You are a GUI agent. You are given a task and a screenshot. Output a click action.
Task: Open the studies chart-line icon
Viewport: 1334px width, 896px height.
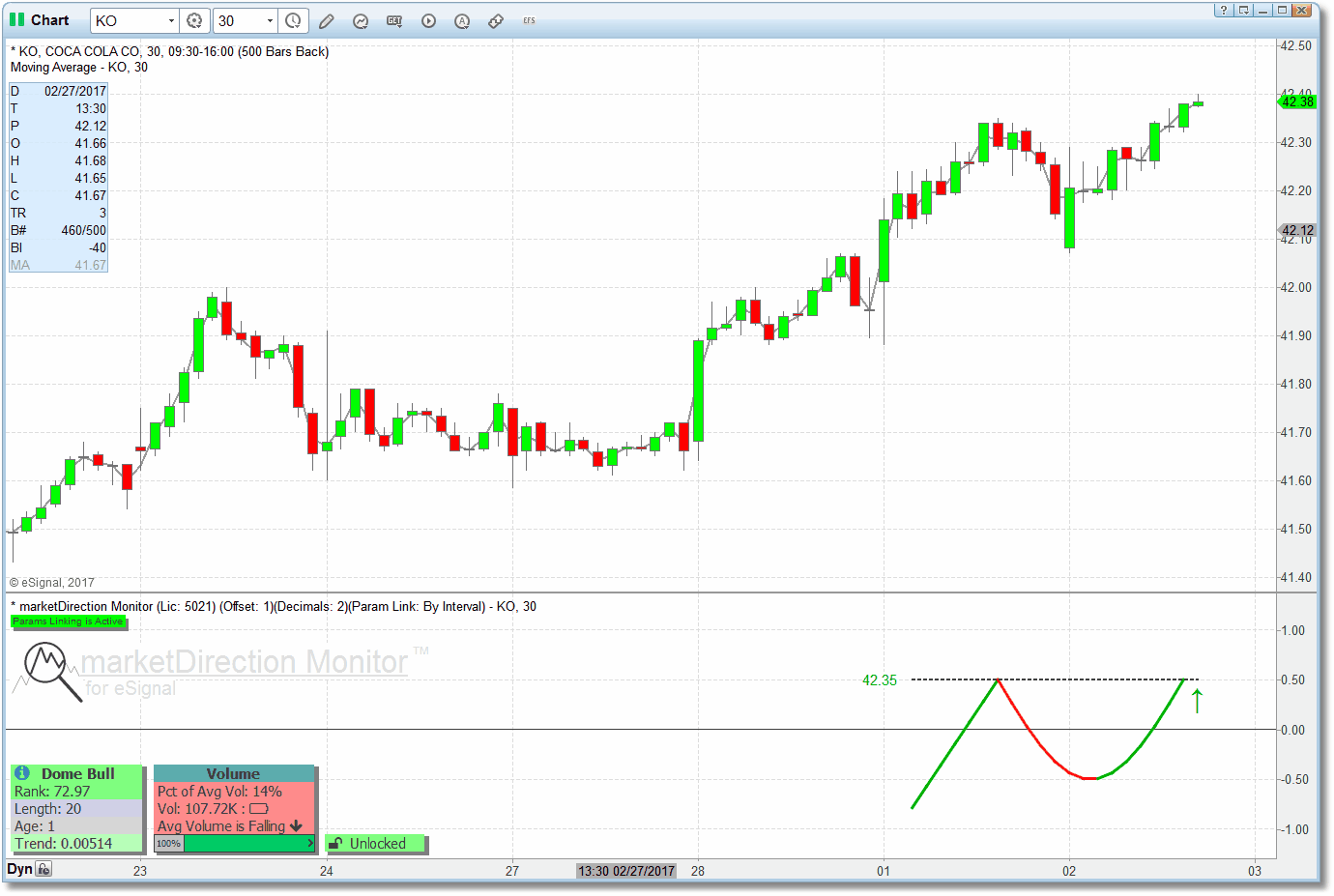361,20
